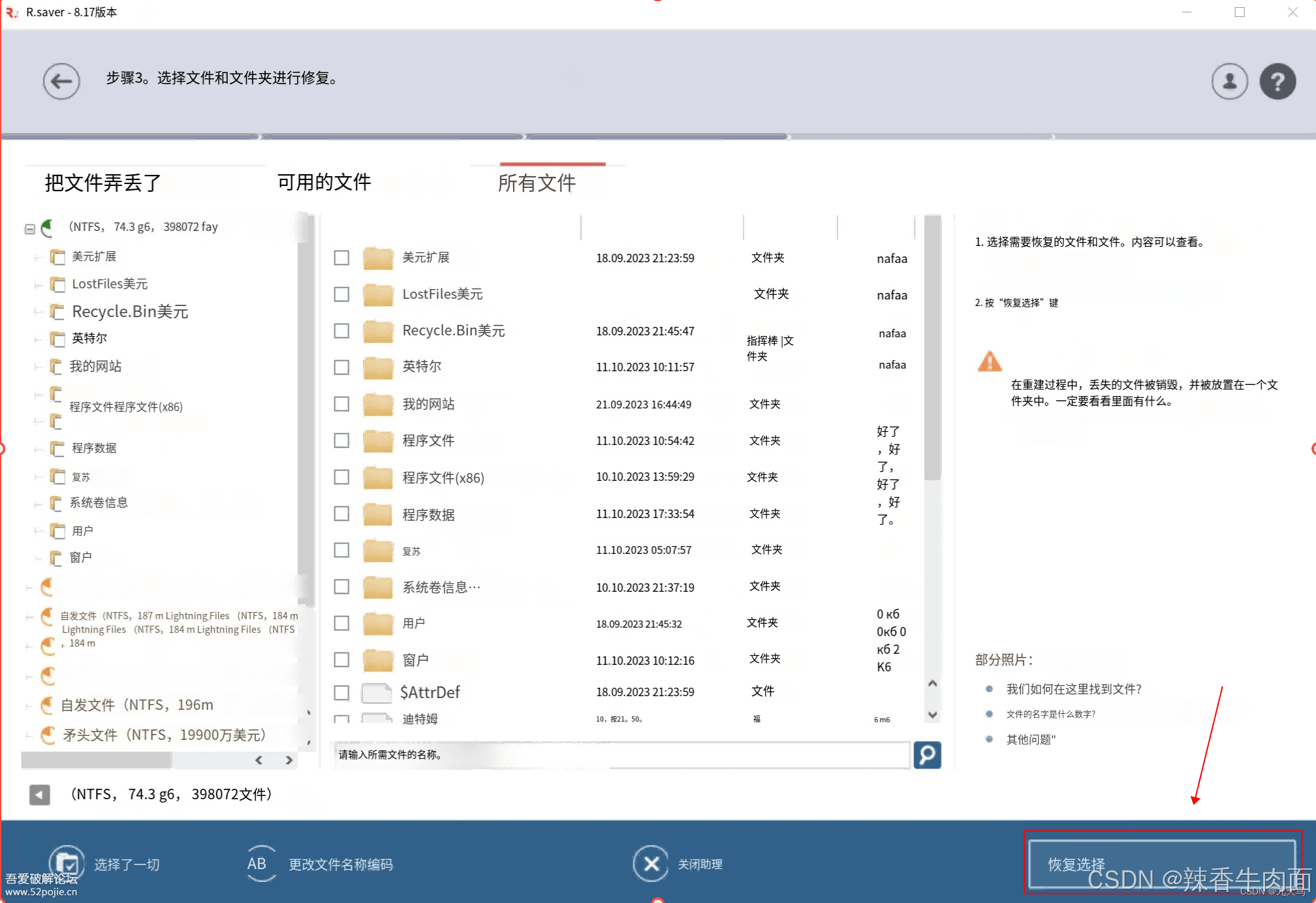Click the 窗户 folder icon in file list
1316x903 pixels.
pyautogui.click(x=378, y=660)
